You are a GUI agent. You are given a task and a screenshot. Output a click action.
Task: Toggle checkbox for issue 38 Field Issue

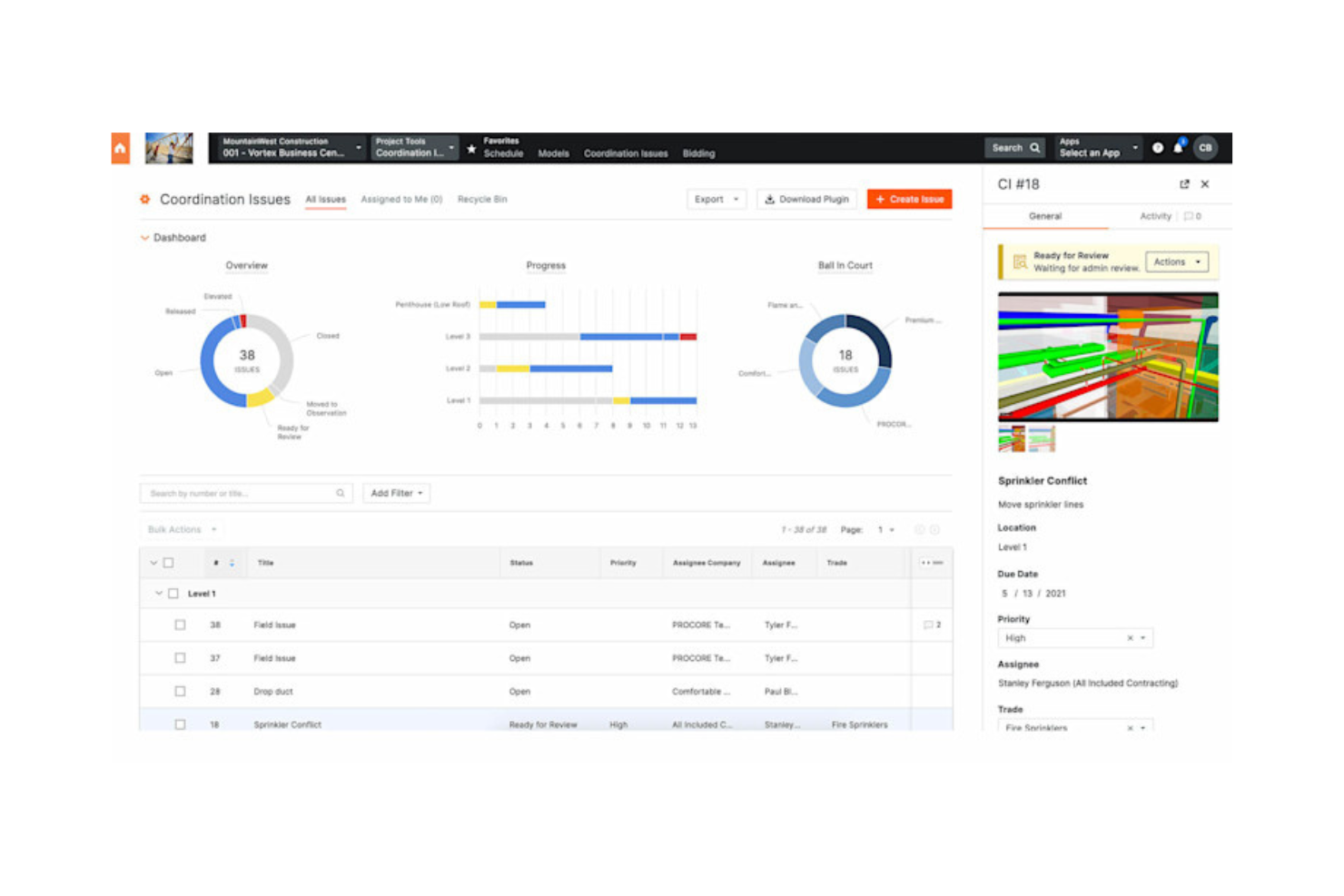[180, 625]
